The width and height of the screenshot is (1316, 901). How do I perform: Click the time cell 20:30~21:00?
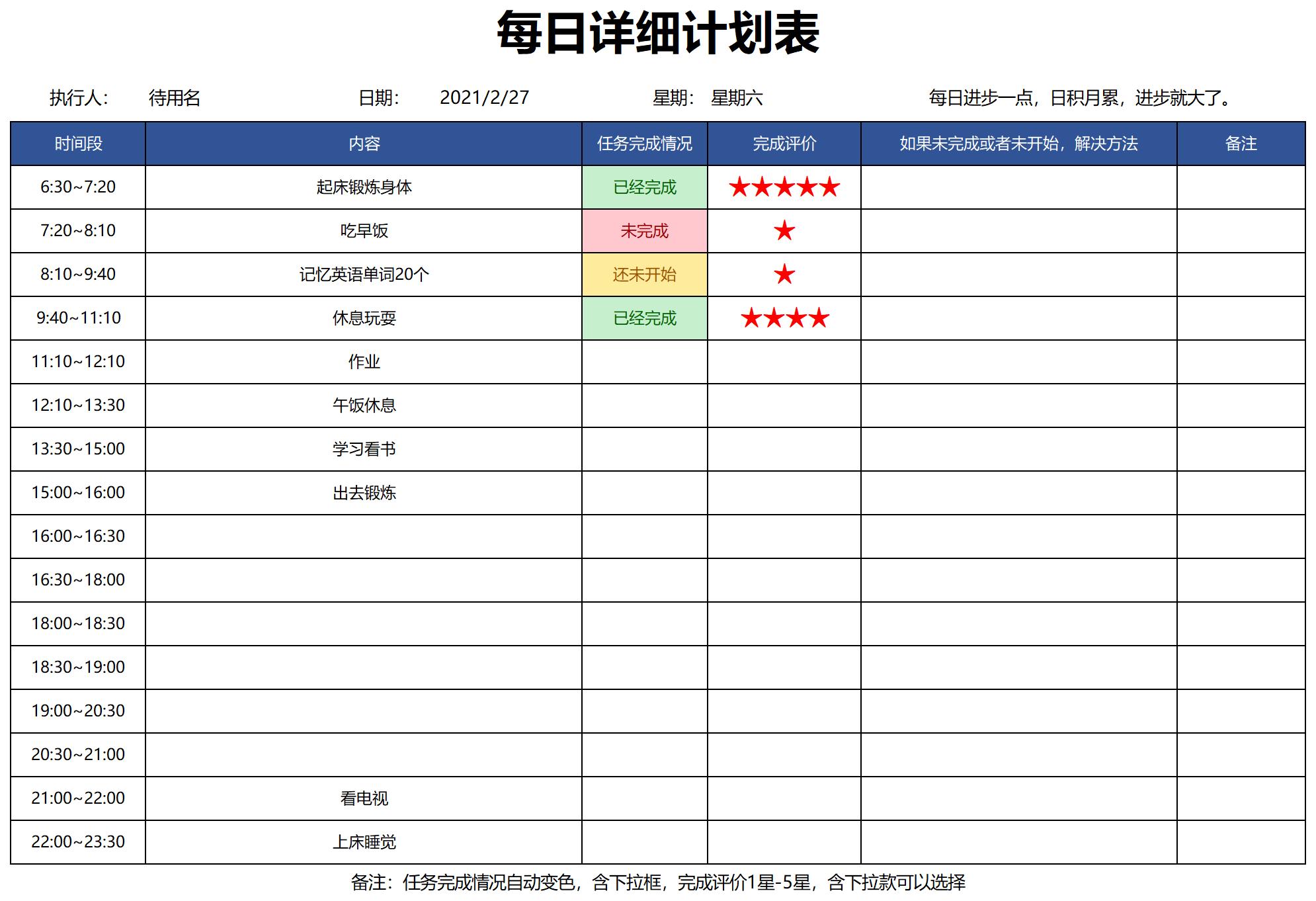coord(78,755)
